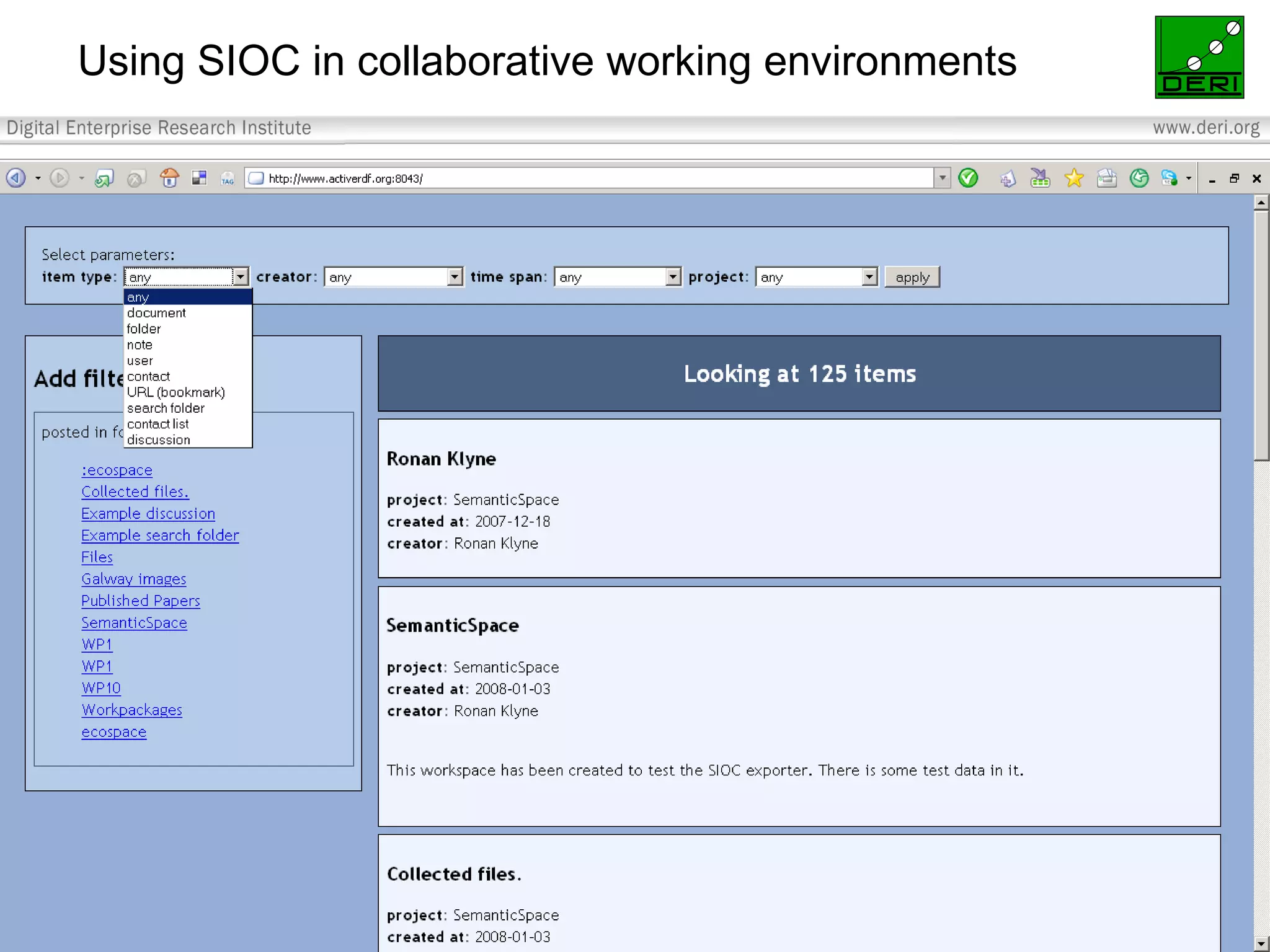Open the Forward history dropdown arrow
This screenshot has height=952, width=1270.
coord(81,178)
